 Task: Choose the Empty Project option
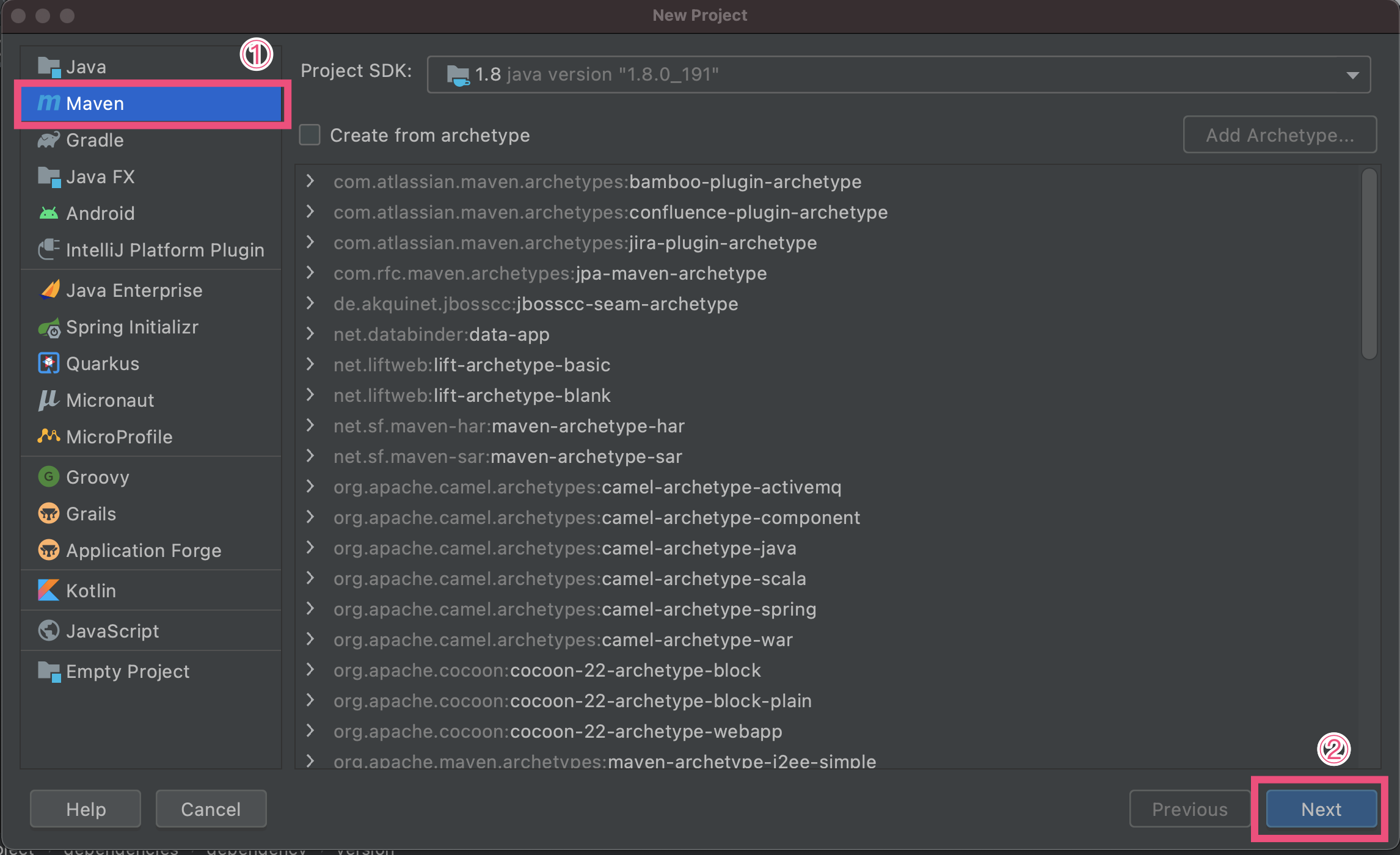127,671
